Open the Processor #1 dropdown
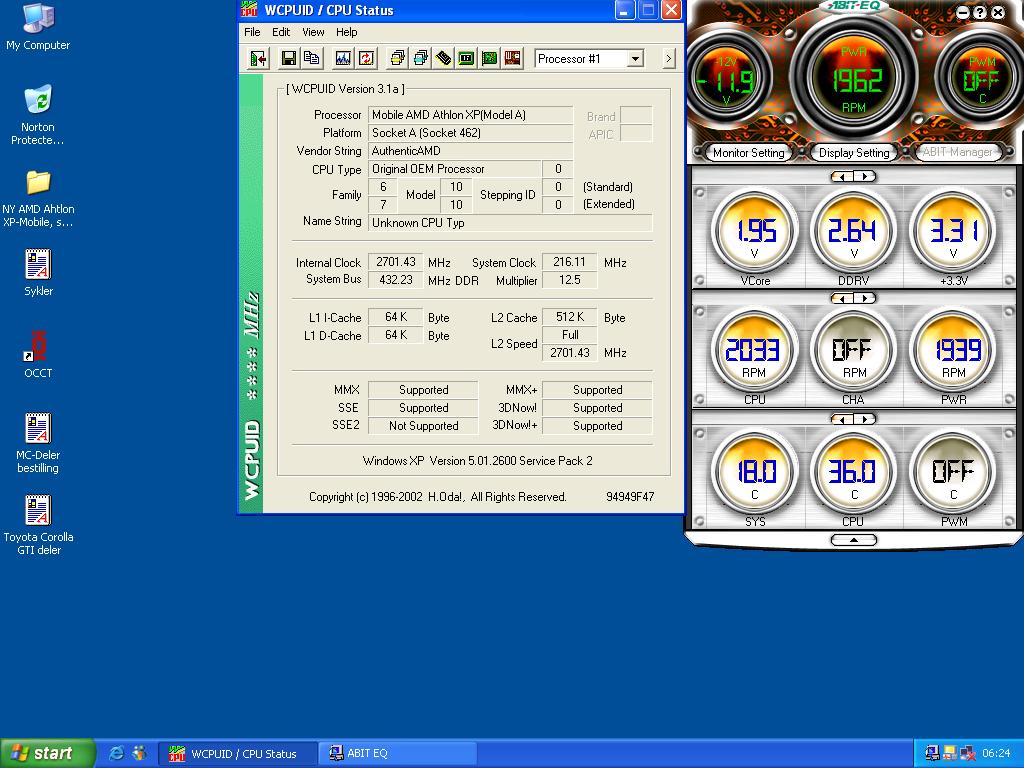The width and height of the screenshot is (1024, 768). click(x=635, y=59)
